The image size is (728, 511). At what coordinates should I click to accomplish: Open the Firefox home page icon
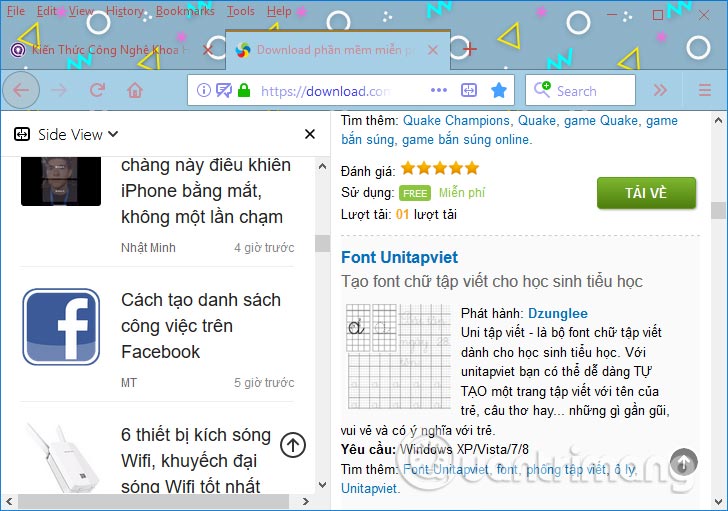pyautogui.click(x=135, y=90)
